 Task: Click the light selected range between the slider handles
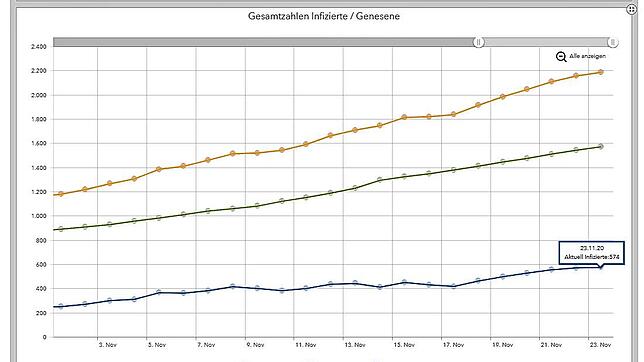(545, 42)
